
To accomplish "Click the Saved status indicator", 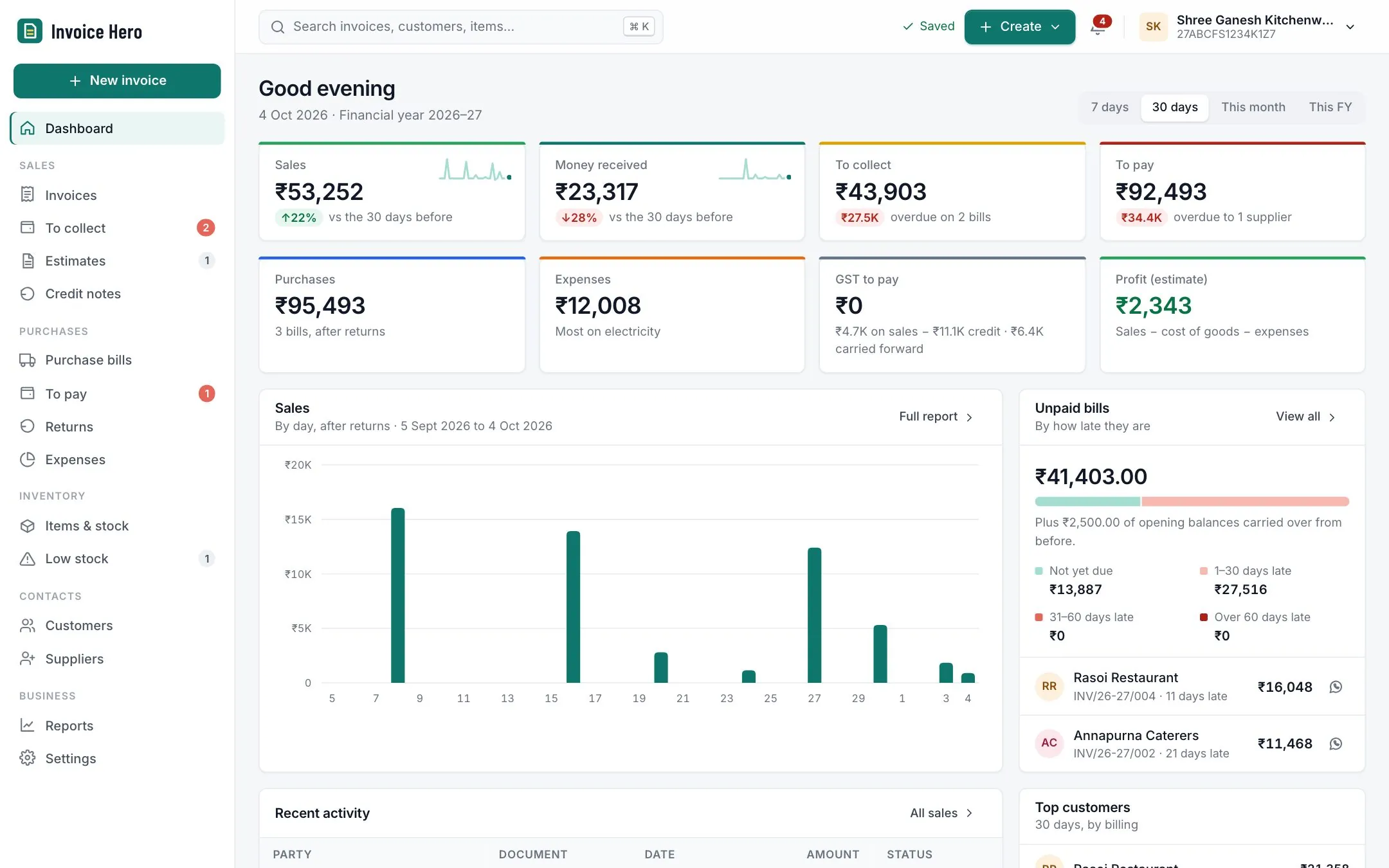I will point(928,26).
